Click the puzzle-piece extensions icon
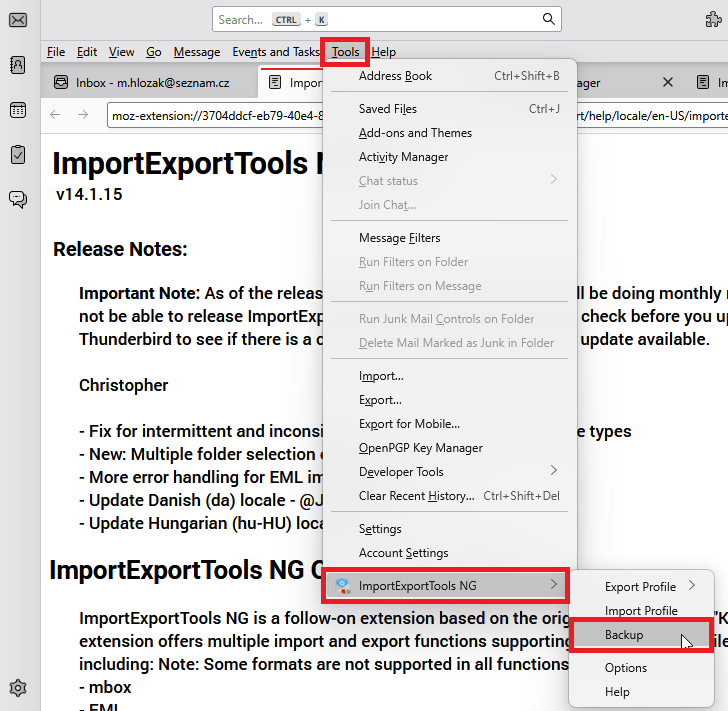This screenshot has width=728, height=711. point(712,19)
